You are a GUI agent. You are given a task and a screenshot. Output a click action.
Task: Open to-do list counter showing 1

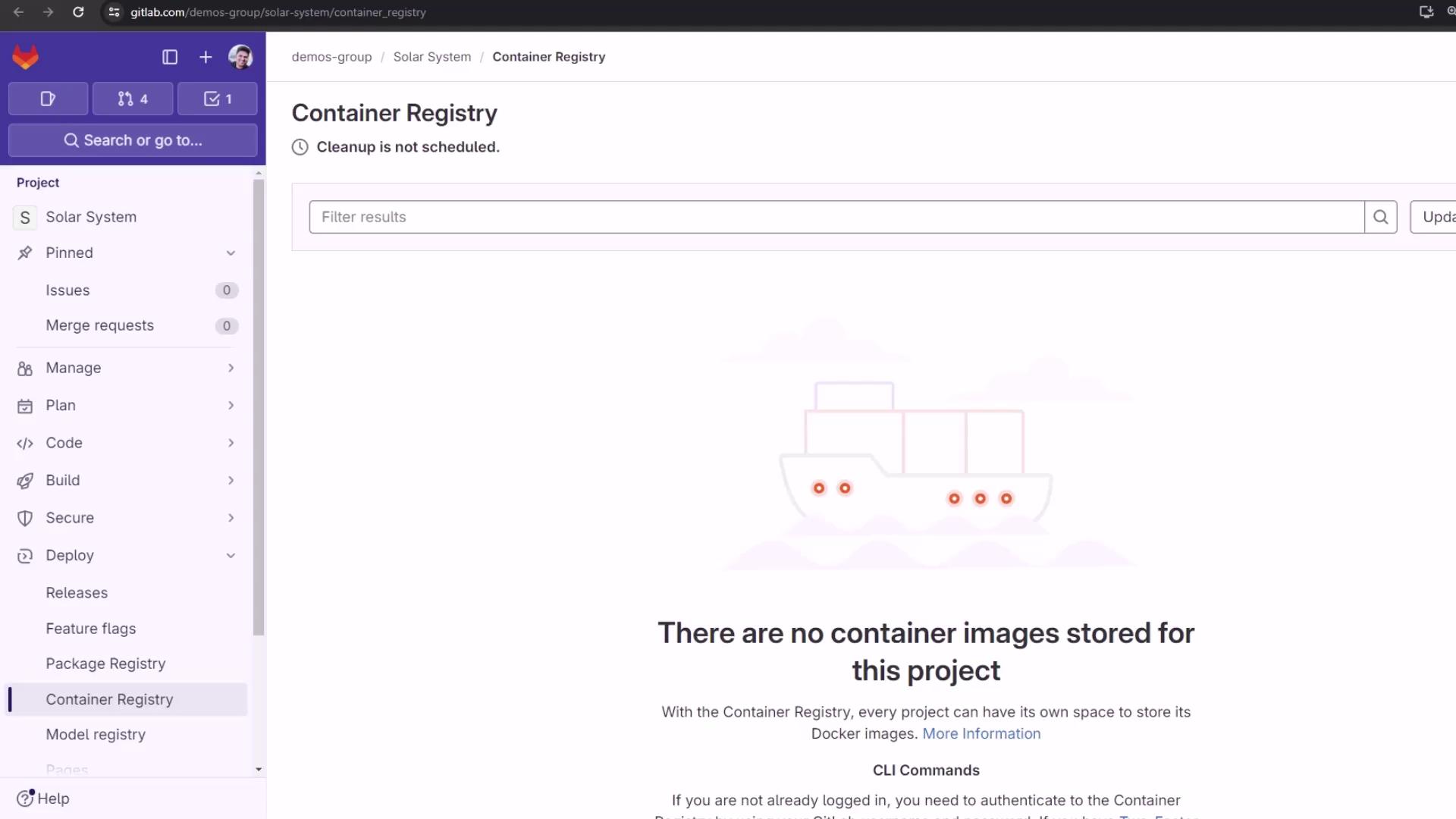pos(218,99)
